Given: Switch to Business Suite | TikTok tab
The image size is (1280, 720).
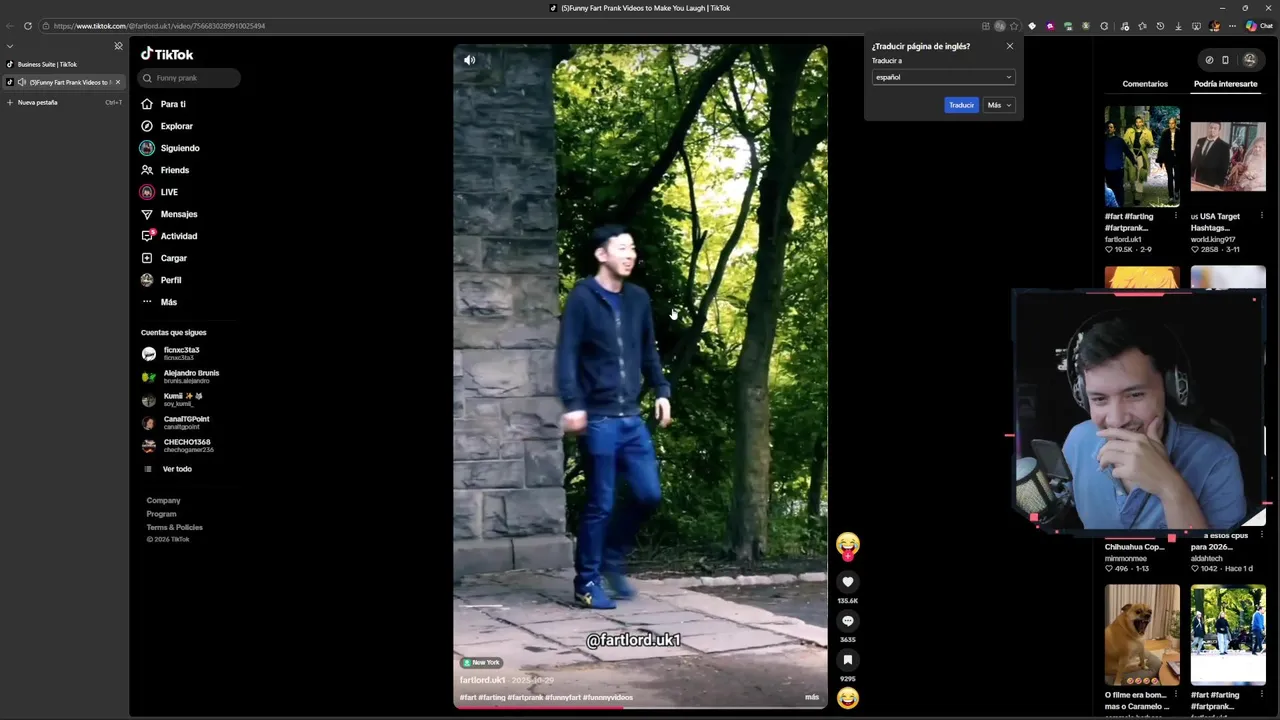Looking at the screenshot, I should click(x=64, y=64).
